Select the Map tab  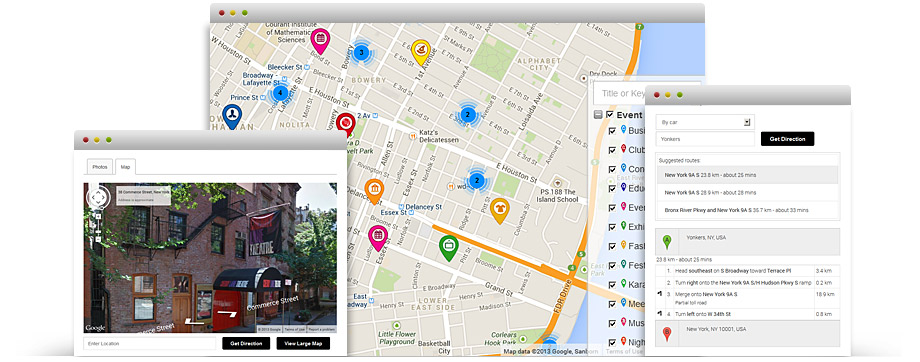click(x=125, y=167)
